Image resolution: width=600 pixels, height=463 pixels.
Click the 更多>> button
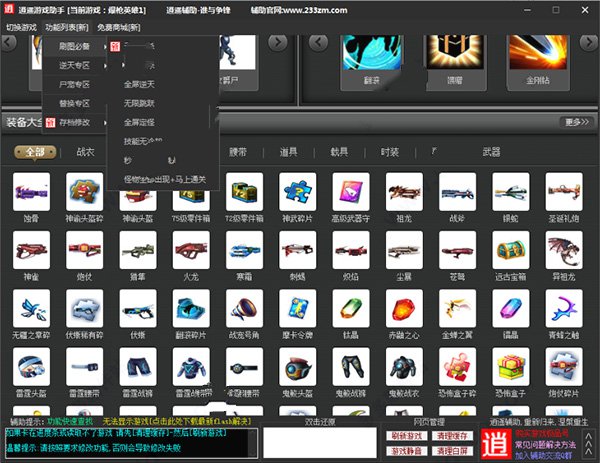coord(577,122)
